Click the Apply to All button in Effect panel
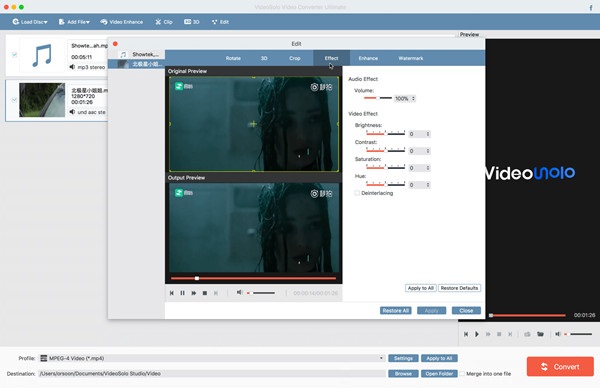Image resolution: width=600 pixels, height=388 pixels. pos(421,288)
